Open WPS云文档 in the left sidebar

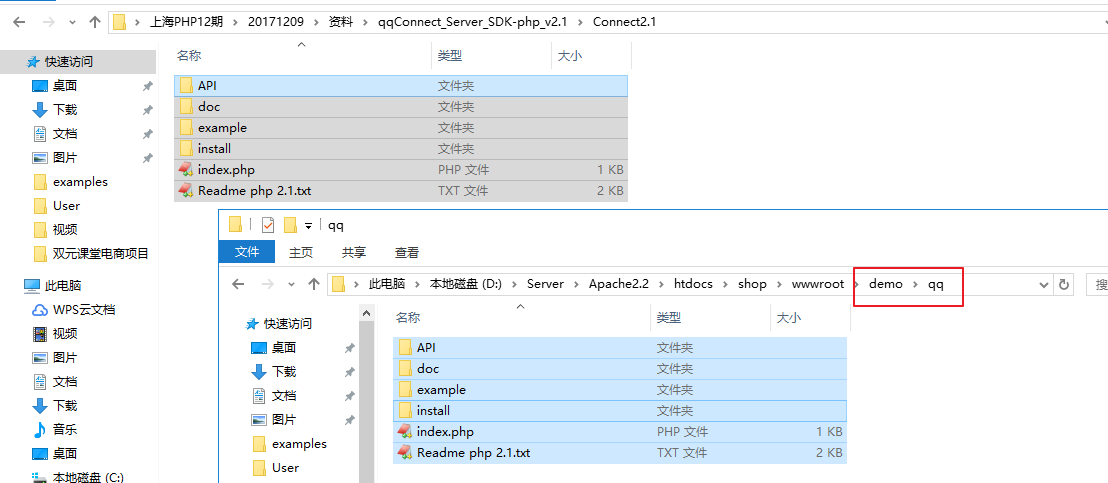tap(84, 310)
